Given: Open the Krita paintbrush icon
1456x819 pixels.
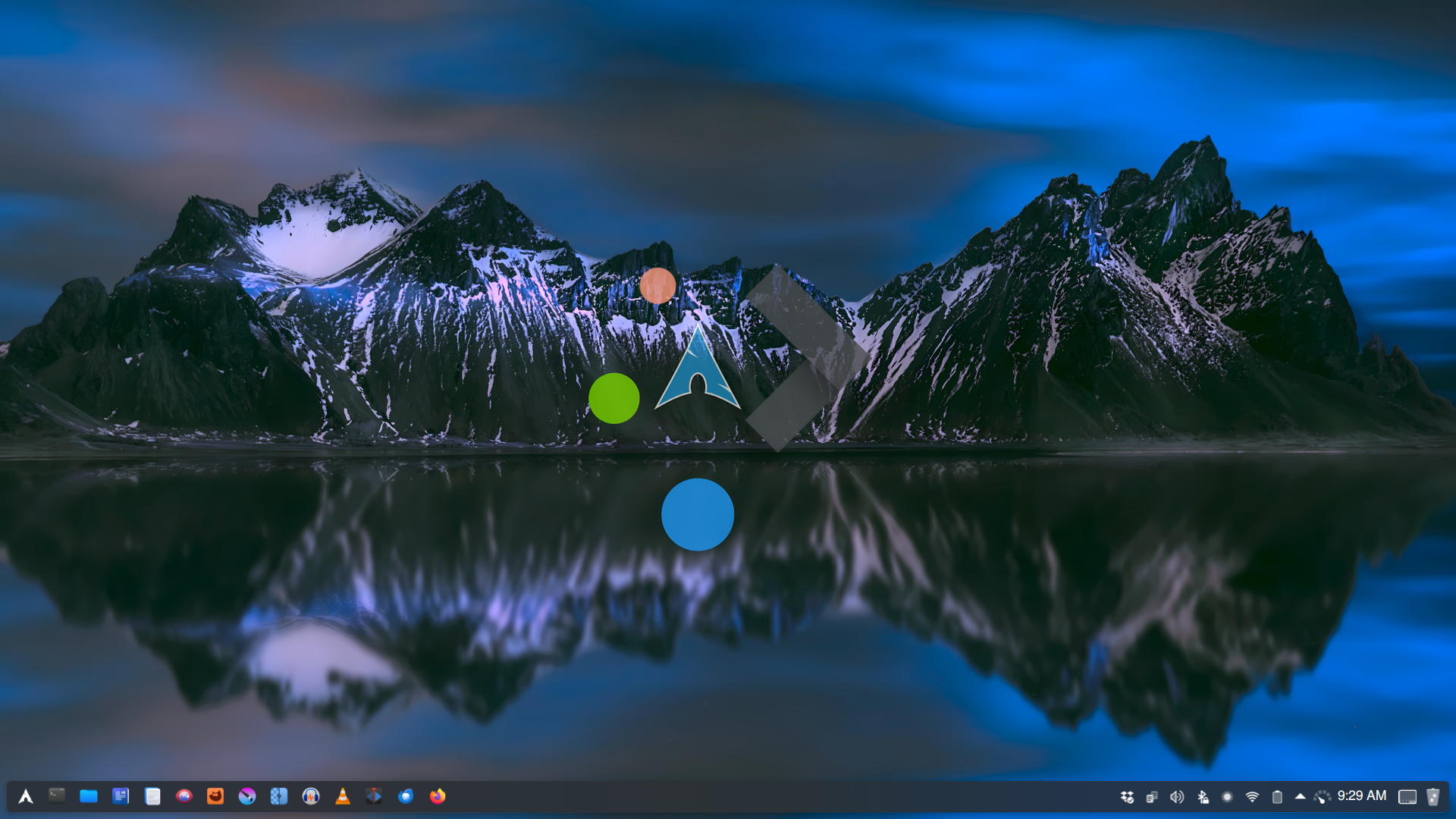Looking at the screenshot, I should [247, 796].
